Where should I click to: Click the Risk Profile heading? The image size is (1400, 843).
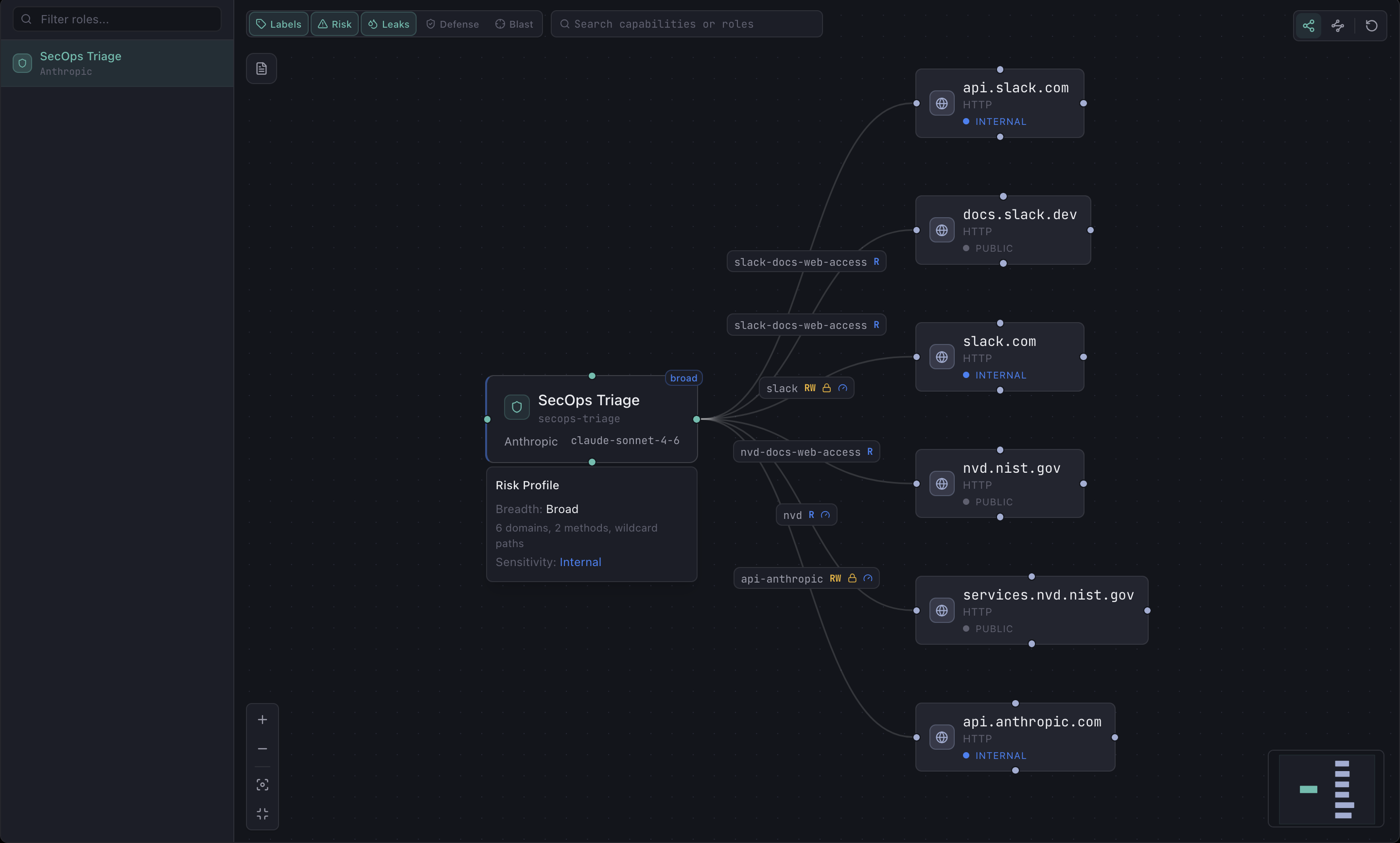coord(527,485)
